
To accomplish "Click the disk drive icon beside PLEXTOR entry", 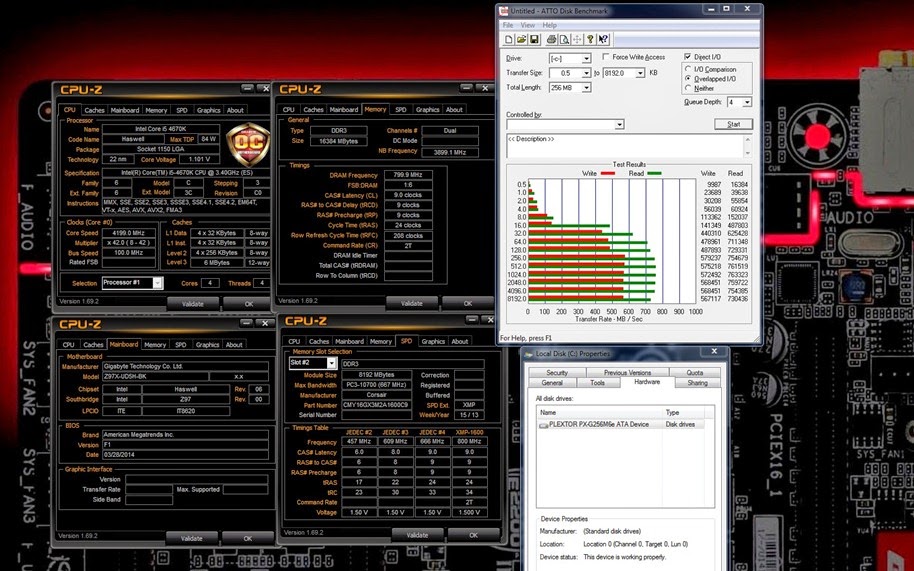I will (543, 425).
